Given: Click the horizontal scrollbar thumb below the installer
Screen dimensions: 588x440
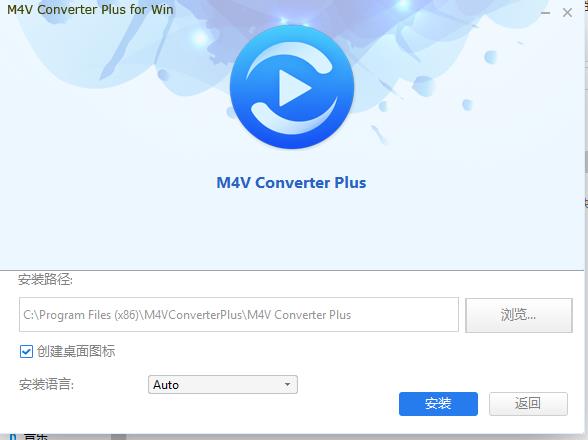Looking at the screenshot, I should [118, 437].
